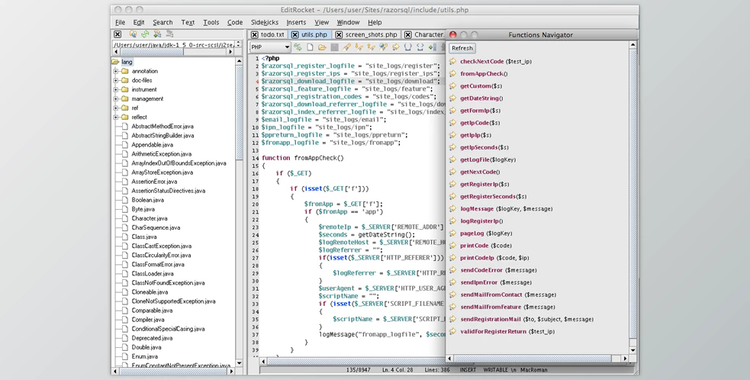Open the Inserts menu
750x380 pixels.
tap(296, 22)
